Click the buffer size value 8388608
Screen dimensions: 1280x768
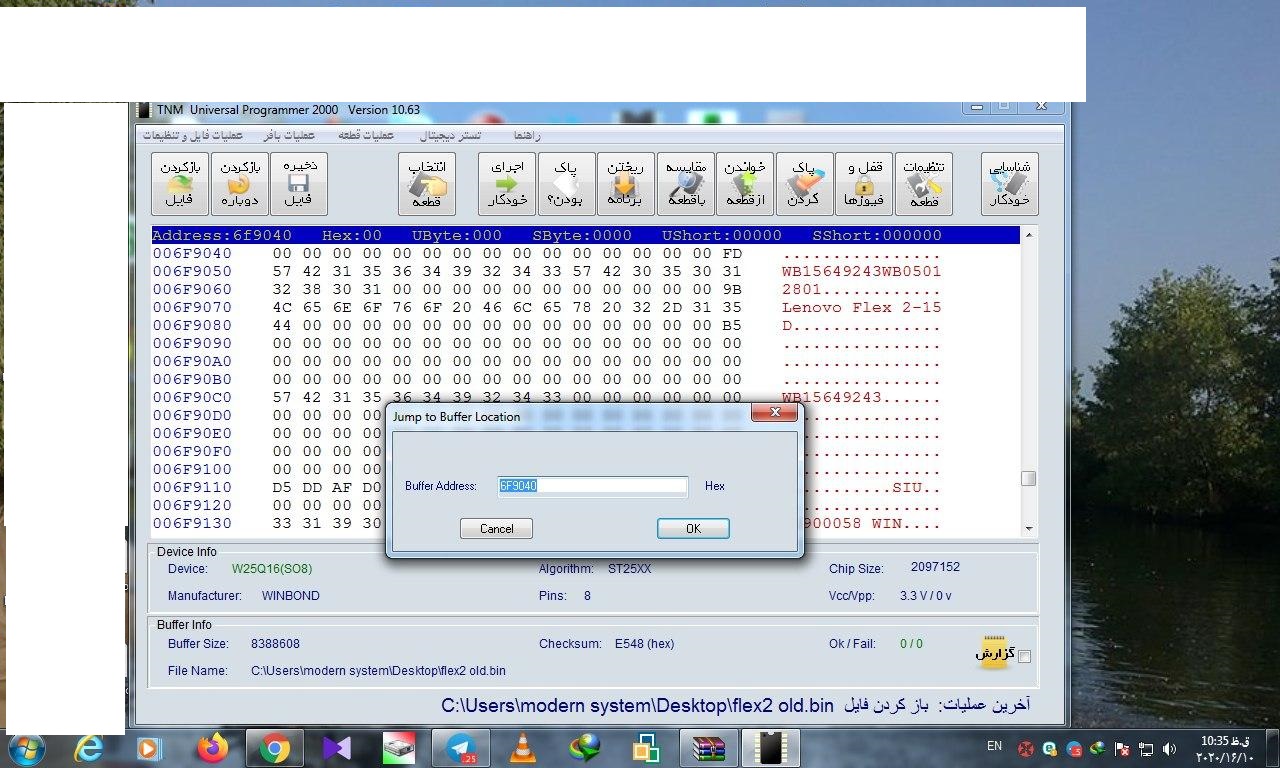[275, 644]
